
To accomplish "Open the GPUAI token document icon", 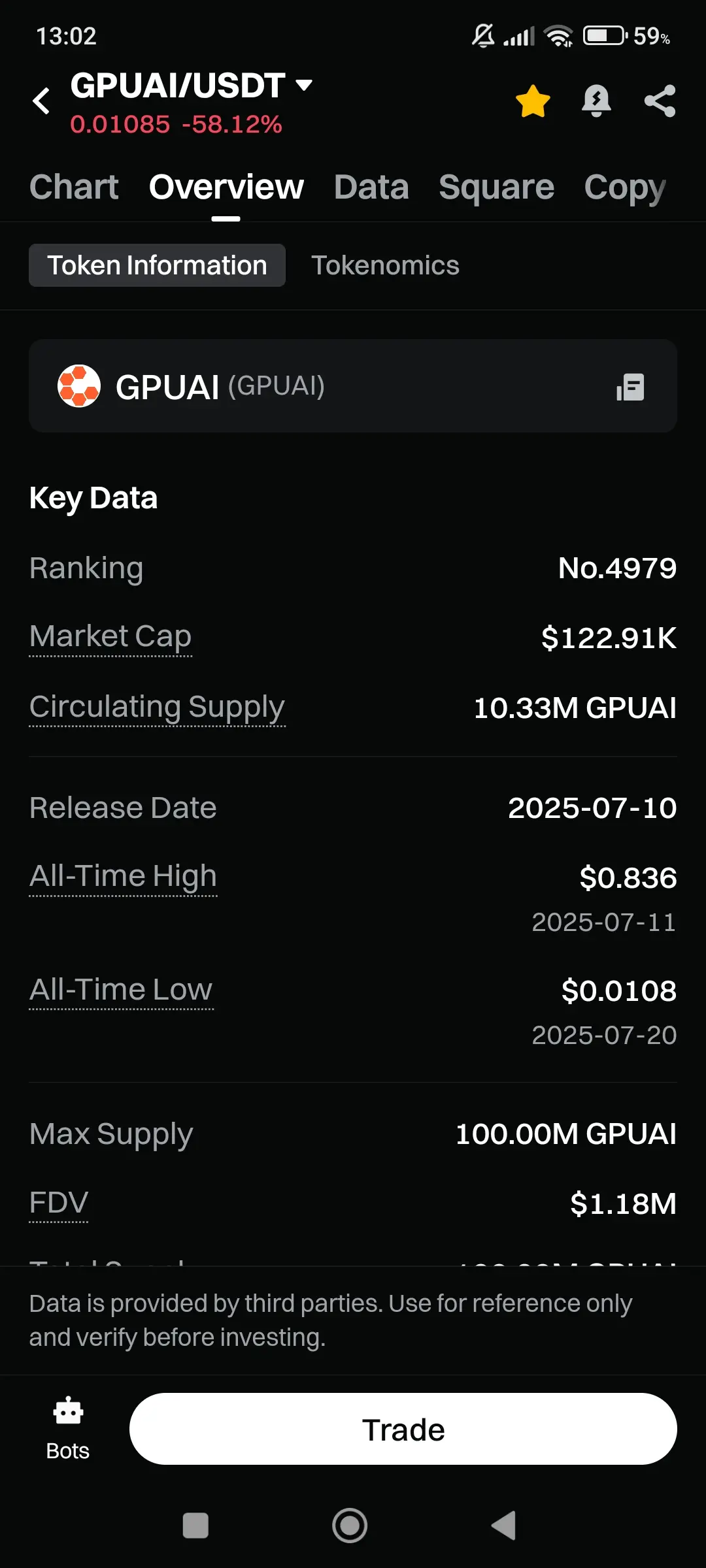I will pos(630,387).
